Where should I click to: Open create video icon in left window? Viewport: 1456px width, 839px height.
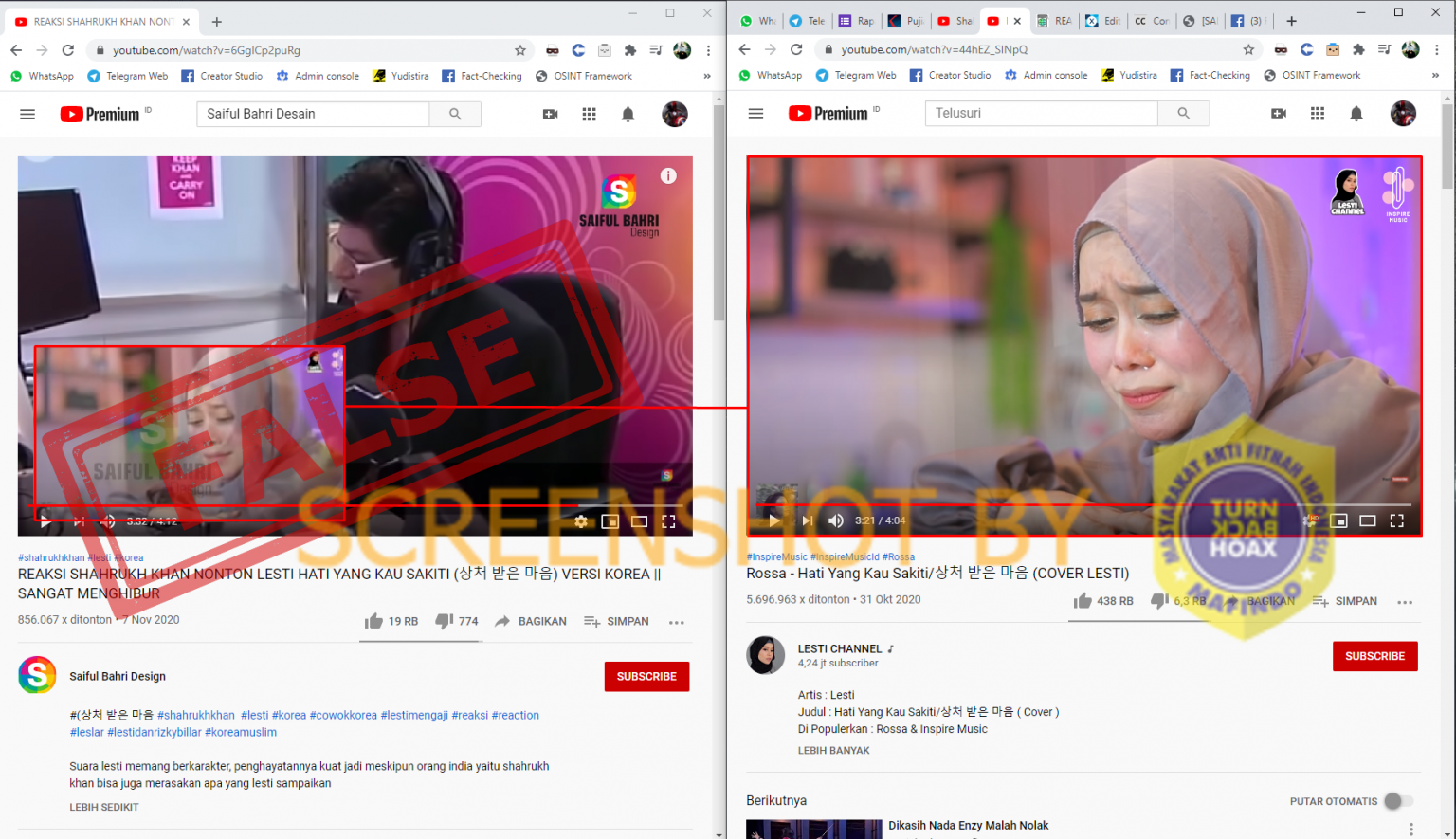(550, 114)
